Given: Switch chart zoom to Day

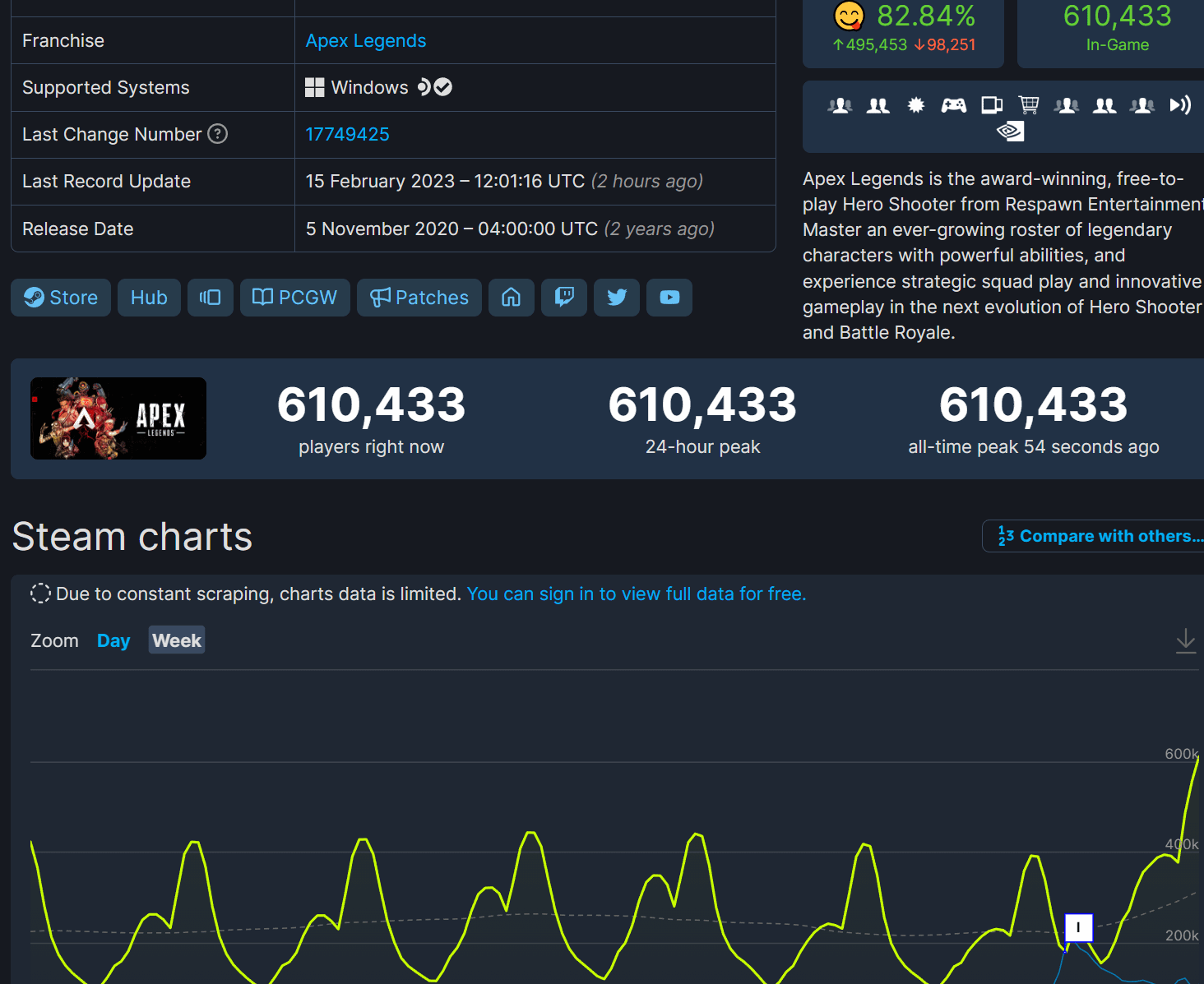Looking at the screenshot, I should (x=113, y=640).
